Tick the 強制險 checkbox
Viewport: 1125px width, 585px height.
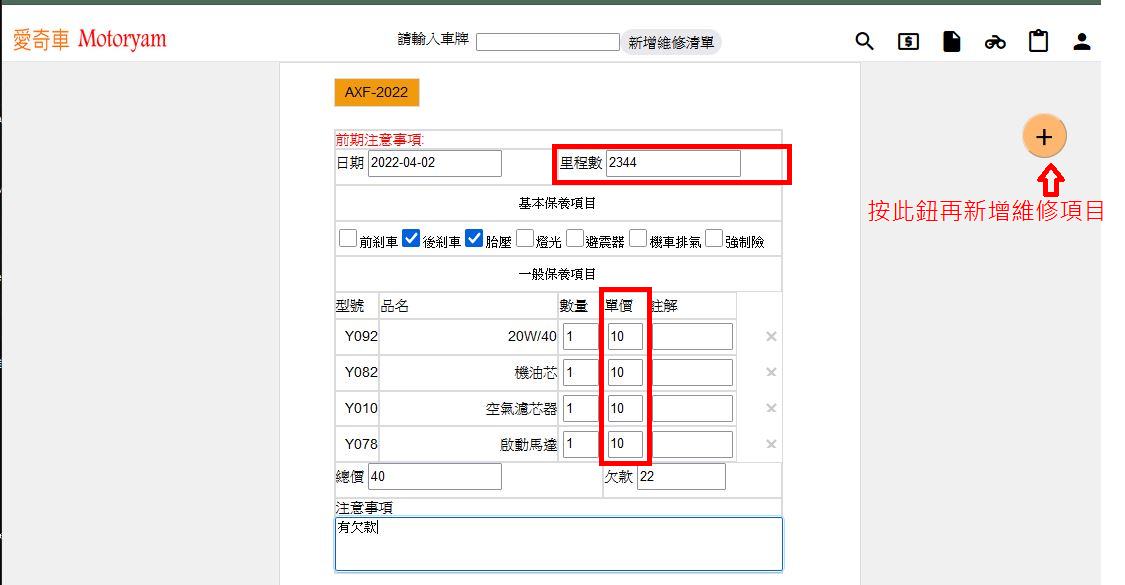(x=714, y=239)
